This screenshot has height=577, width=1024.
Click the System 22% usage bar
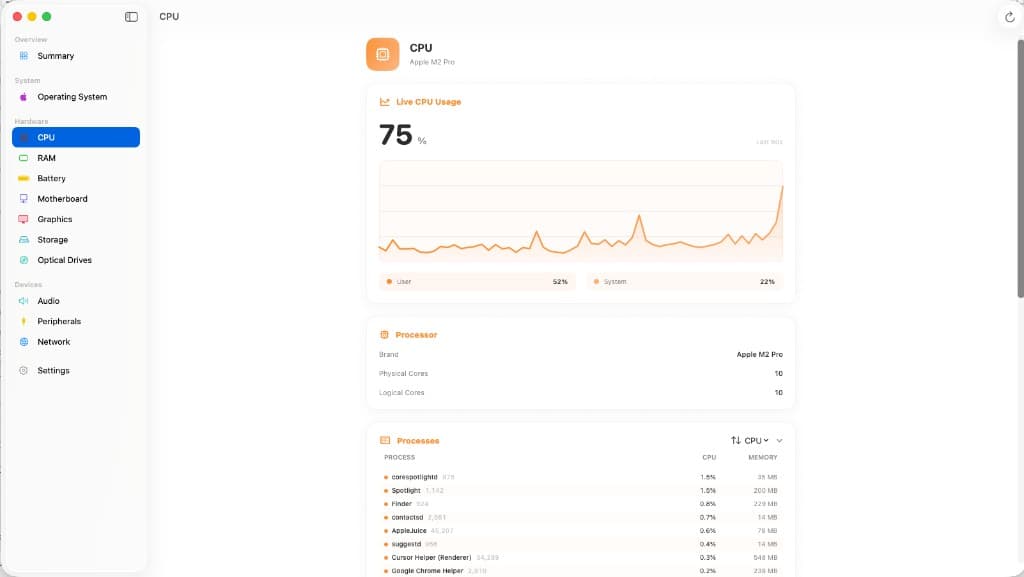click(684, 282)
